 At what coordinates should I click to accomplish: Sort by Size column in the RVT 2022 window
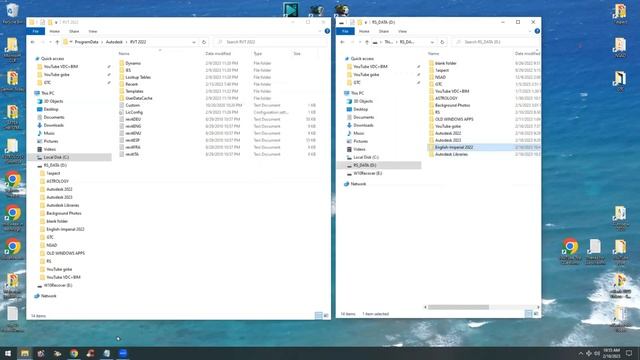(297, 54)
